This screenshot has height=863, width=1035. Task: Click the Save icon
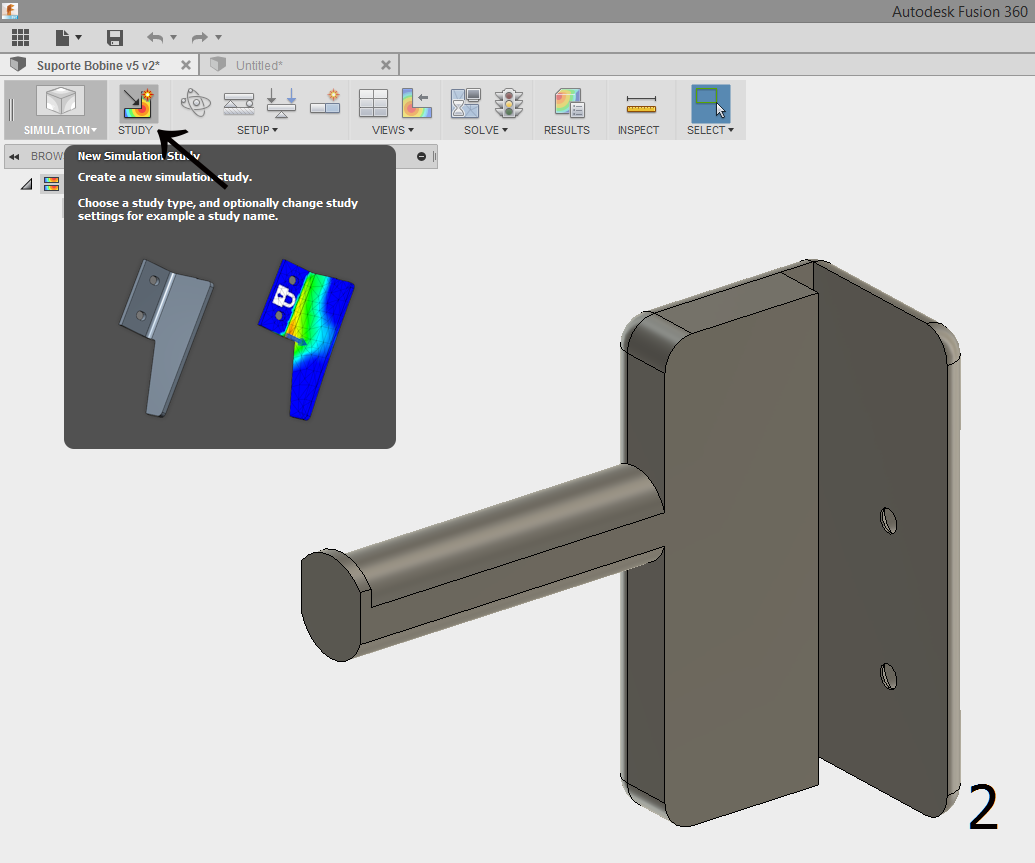[x=115, y=37]
